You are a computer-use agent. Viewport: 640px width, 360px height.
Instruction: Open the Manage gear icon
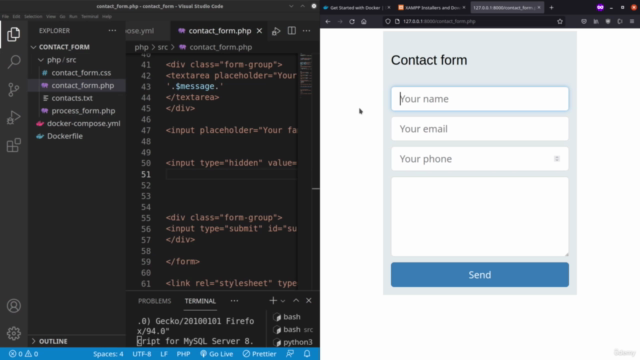point(13,333)
